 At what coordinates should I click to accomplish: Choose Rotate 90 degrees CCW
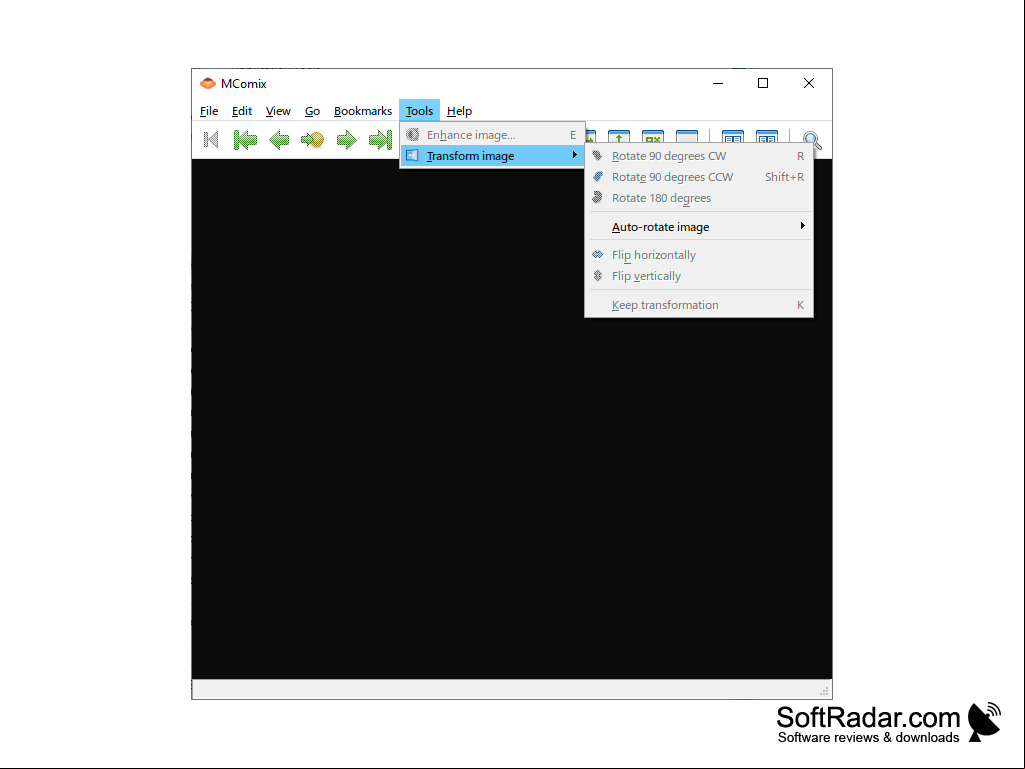pyautogui.click(x=699, y=177)
